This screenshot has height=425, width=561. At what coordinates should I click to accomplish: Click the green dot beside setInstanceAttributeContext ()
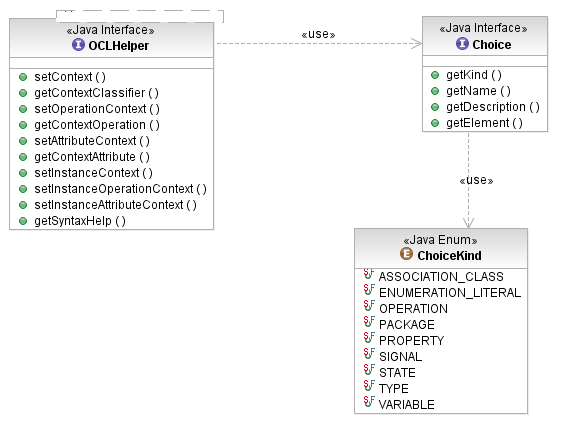click(23, 205)
